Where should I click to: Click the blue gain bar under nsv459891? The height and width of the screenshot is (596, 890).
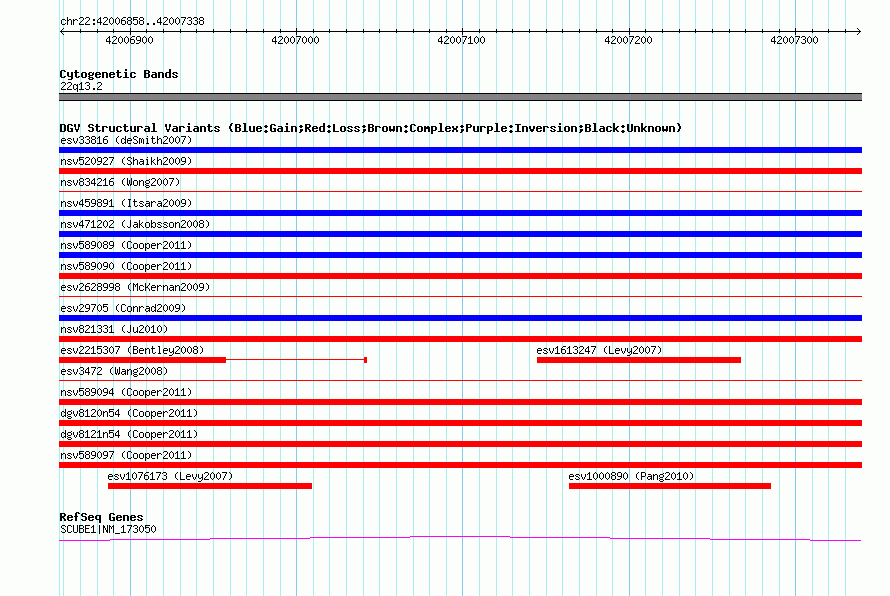460,213
